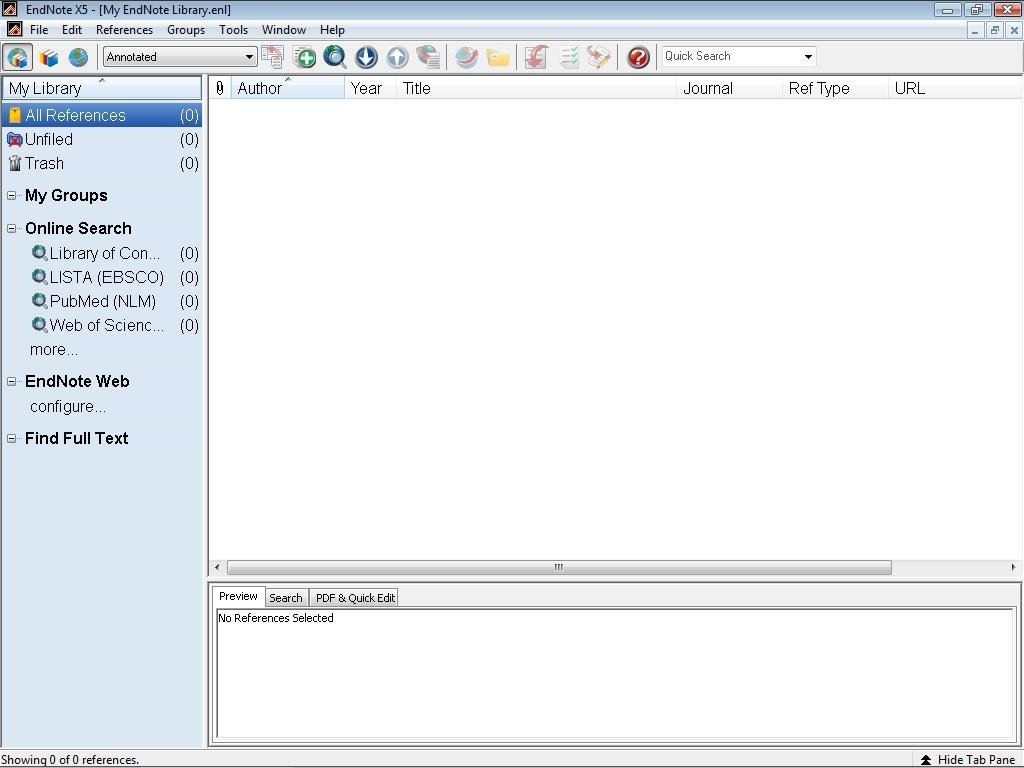1024x768 pixels.
Task: Restore down the inner library document window
Action: [x=995, y=30]
